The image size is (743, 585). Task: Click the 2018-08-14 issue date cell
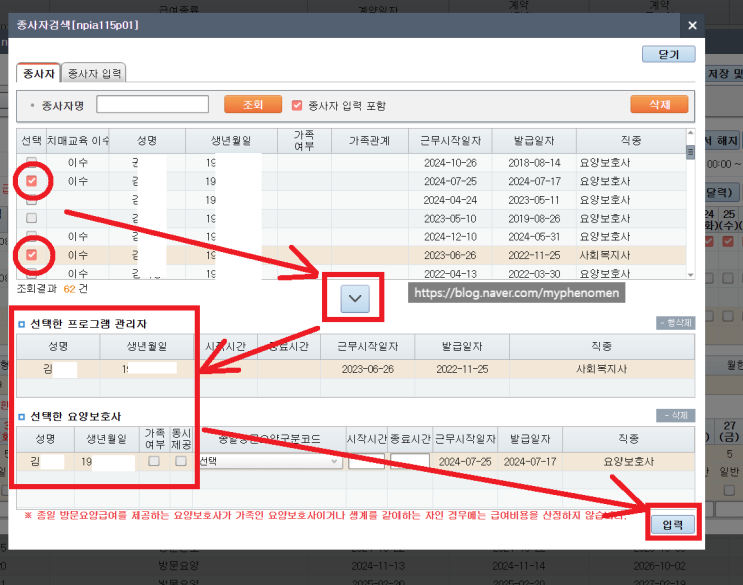tap(534, 163)
